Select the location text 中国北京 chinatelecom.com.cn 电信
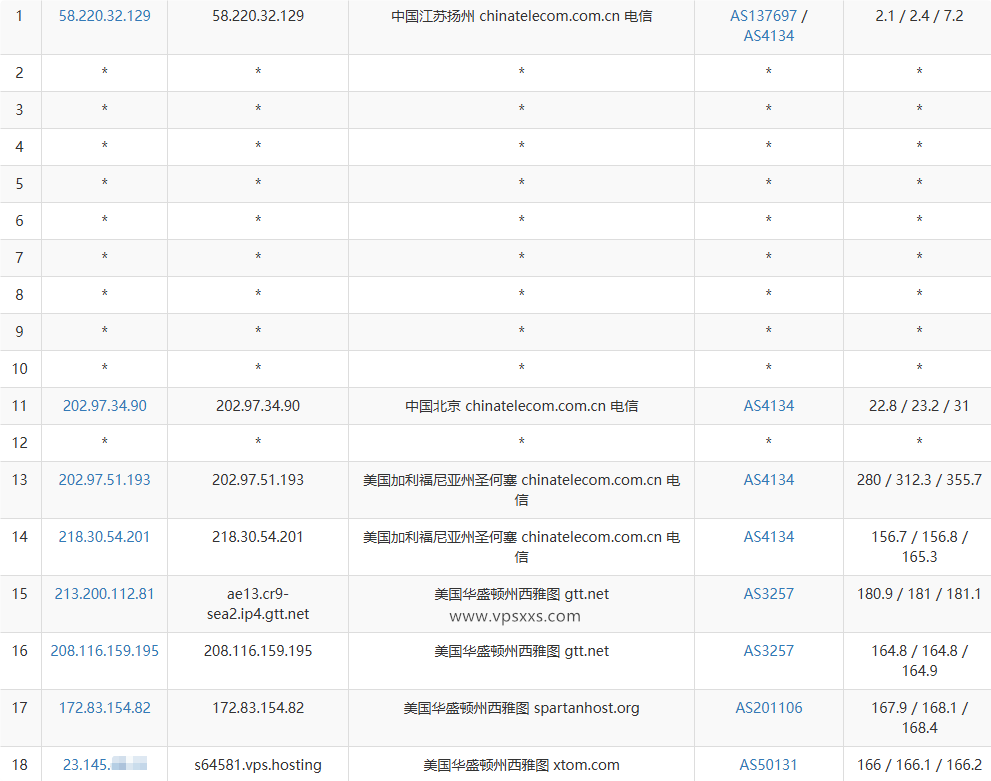This screenshot has width=991, height=781. (521, 406)
